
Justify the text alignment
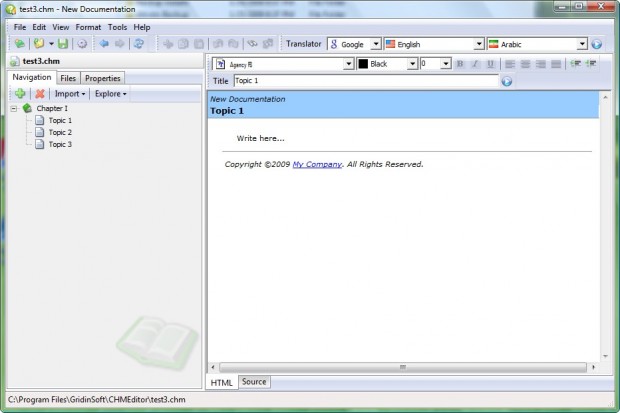(x=556, y=64)
